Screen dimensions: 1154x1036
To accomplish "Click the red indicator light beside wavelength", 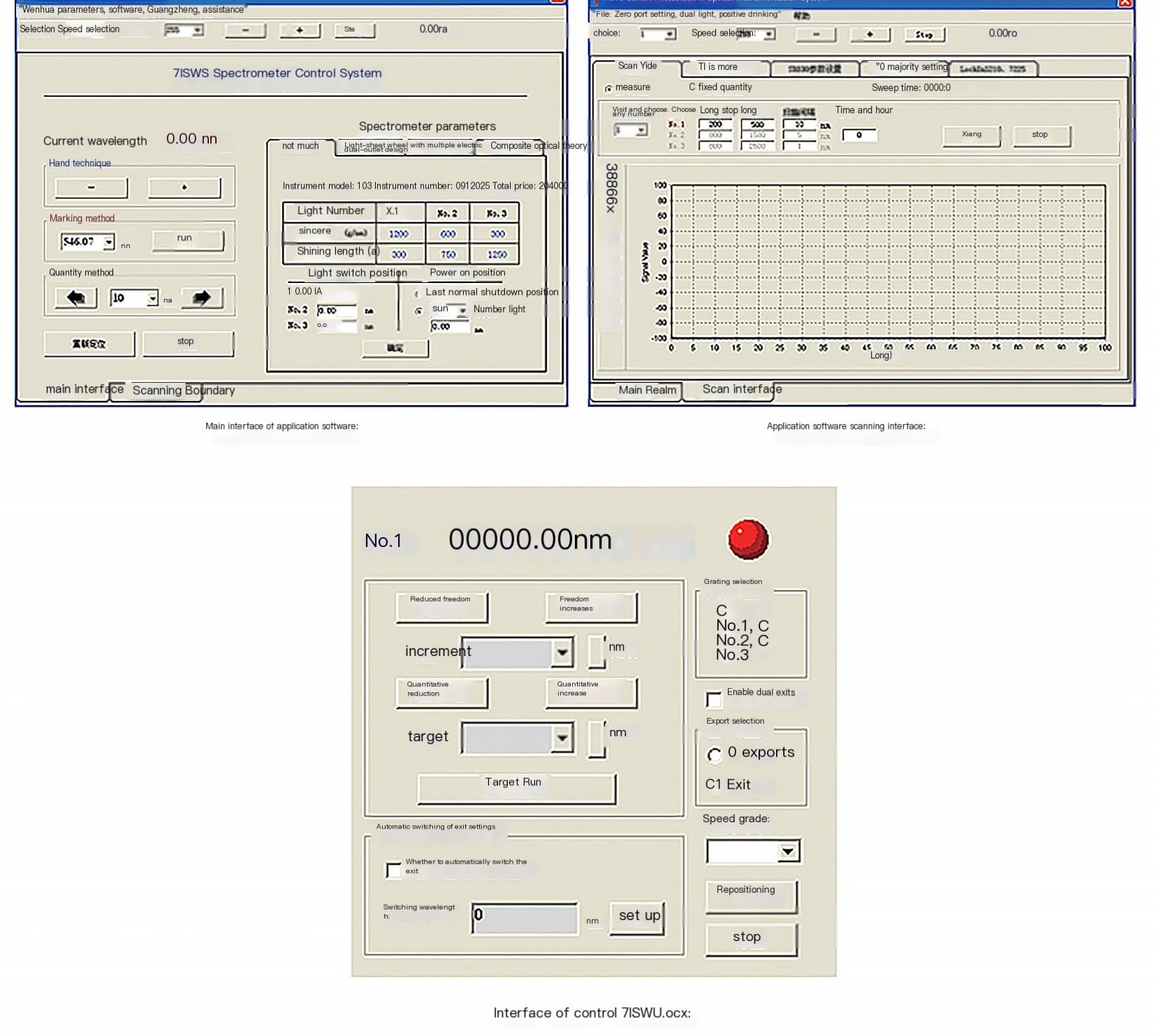I will [x=748, y=539].
